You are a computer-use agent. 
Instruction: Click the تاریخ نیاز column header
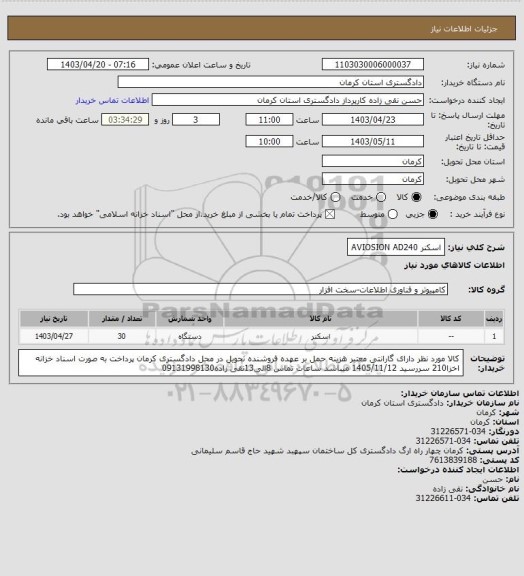pos(54,319)
